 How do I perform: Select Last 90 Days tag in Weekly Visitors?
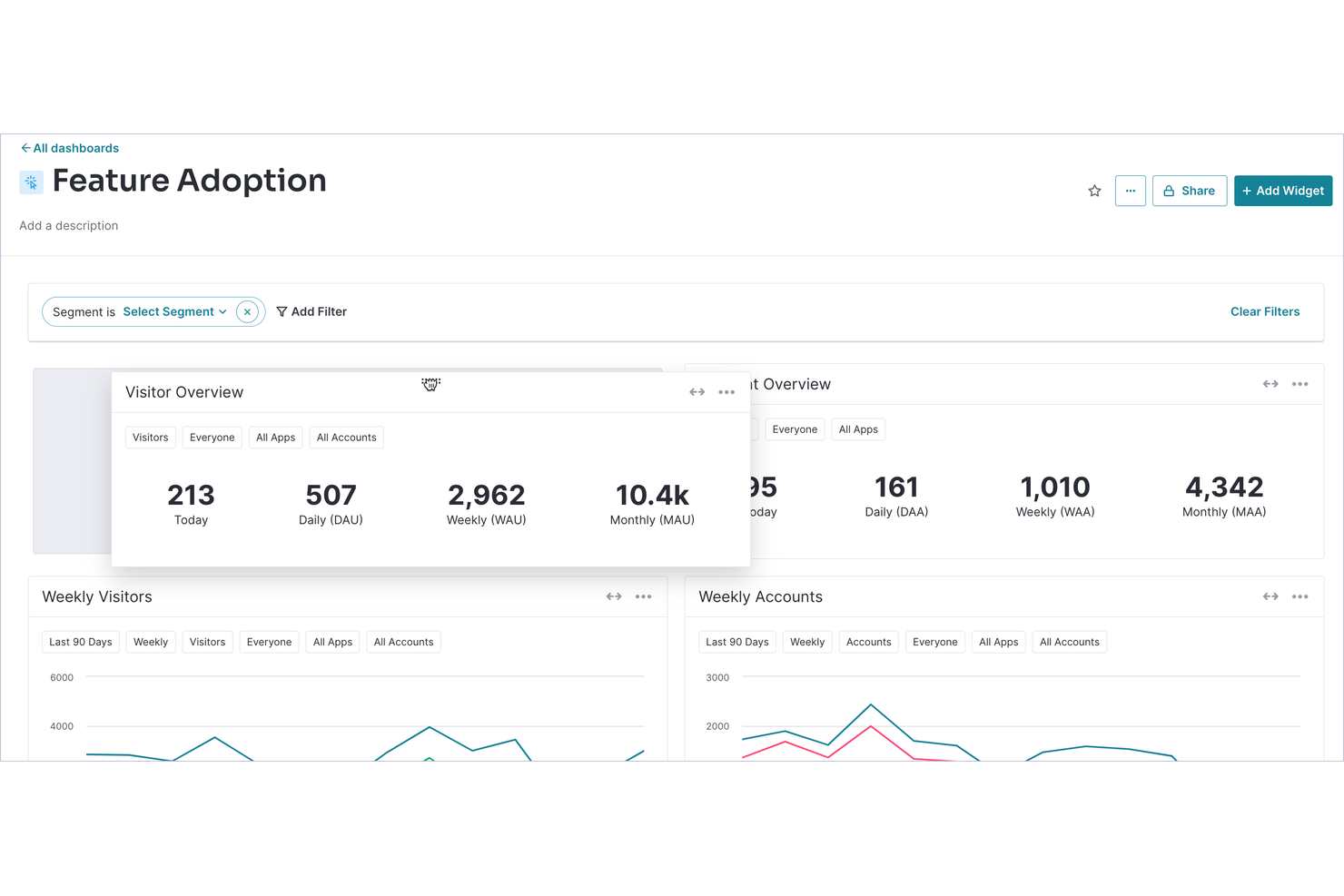point(81,642)
